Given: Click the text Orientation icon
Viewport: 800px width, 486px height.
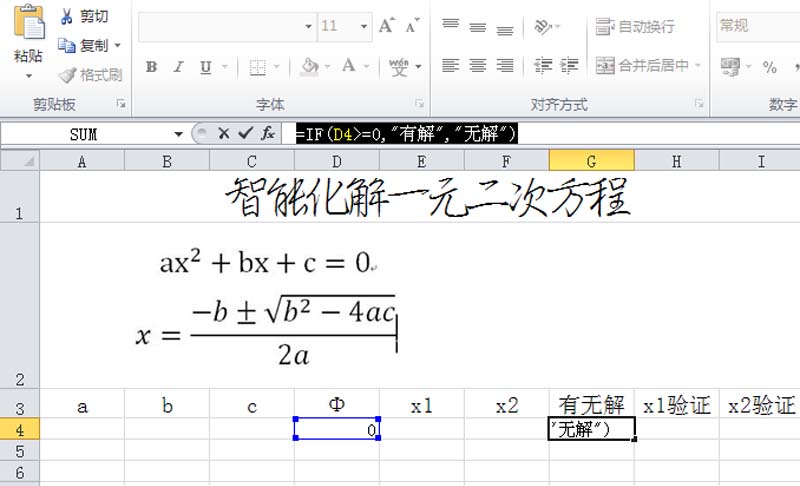Looking at the screenshot, I should (x=543, y=26).
